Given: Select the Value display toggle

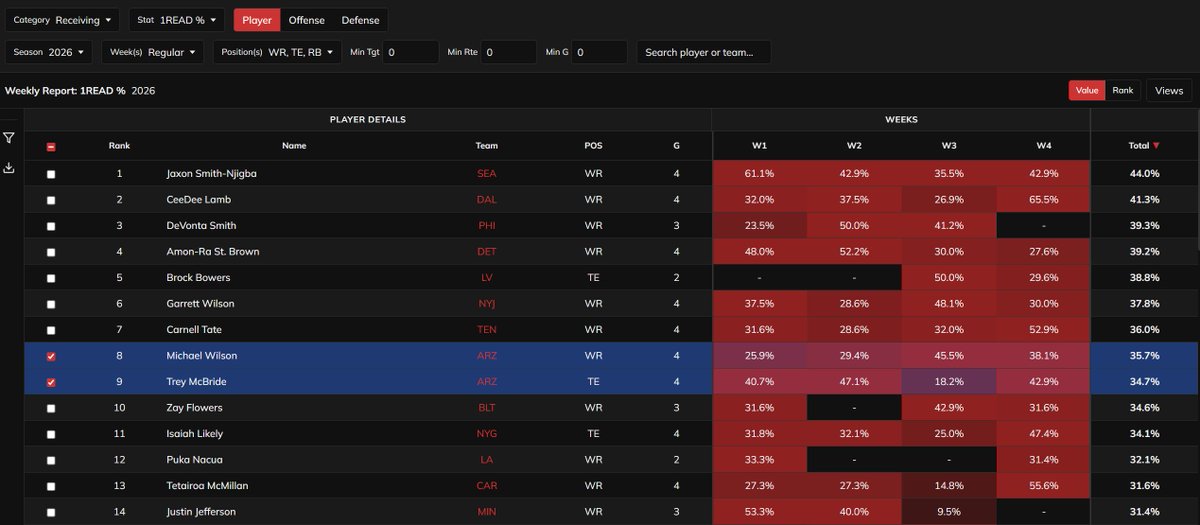Looking at the screenshot, I should [x=1087, y=90].
